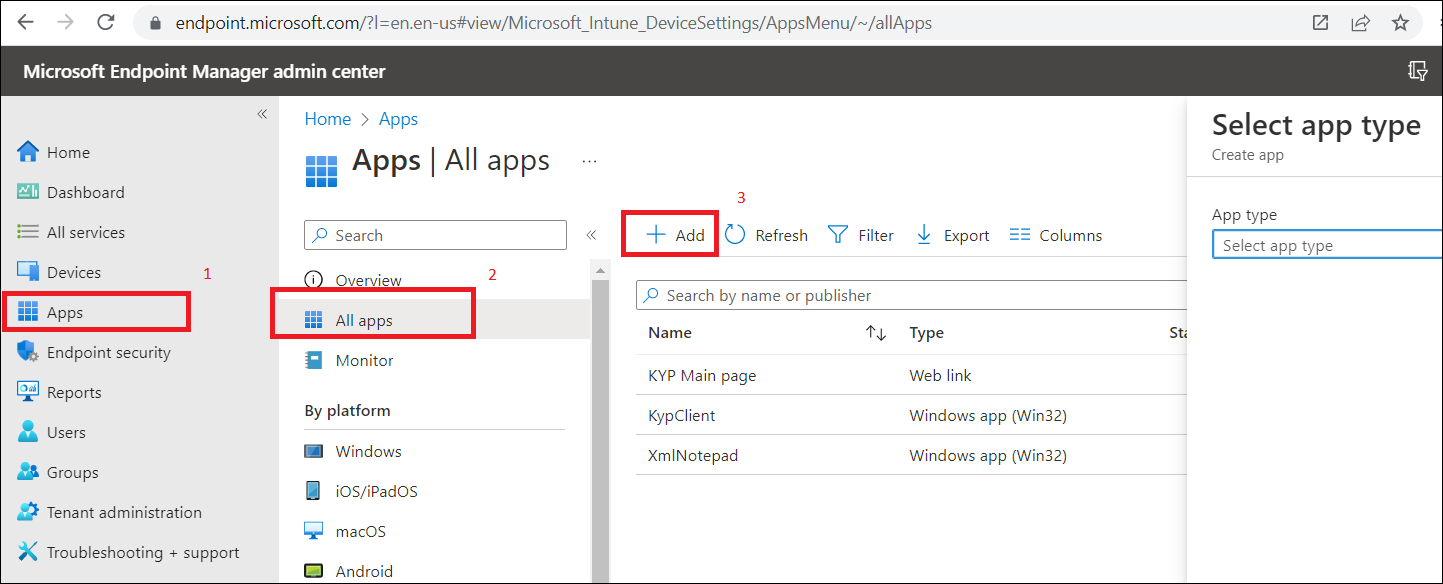Viewport: 1443px width, 584px height.
Task: Click the Add button
Action: (x=675, y=235)
